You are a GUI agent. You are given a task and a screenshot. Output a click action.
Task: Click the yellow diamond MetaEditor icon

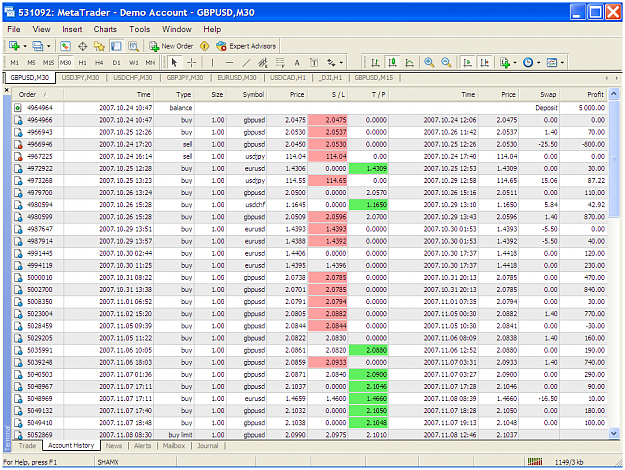click(204, 46)
